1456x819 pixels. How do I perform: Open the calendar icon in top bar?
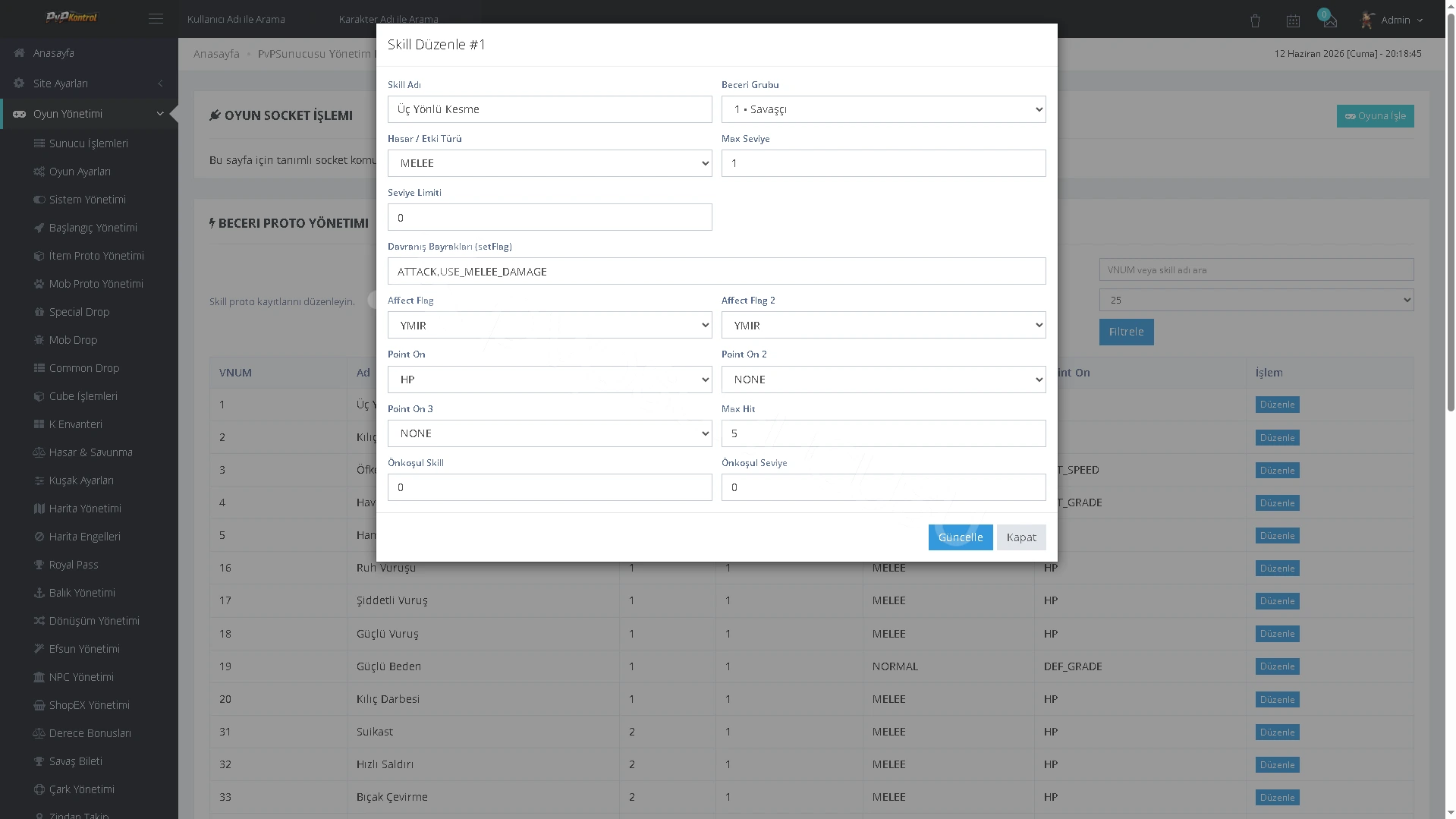pos(1293,20)
